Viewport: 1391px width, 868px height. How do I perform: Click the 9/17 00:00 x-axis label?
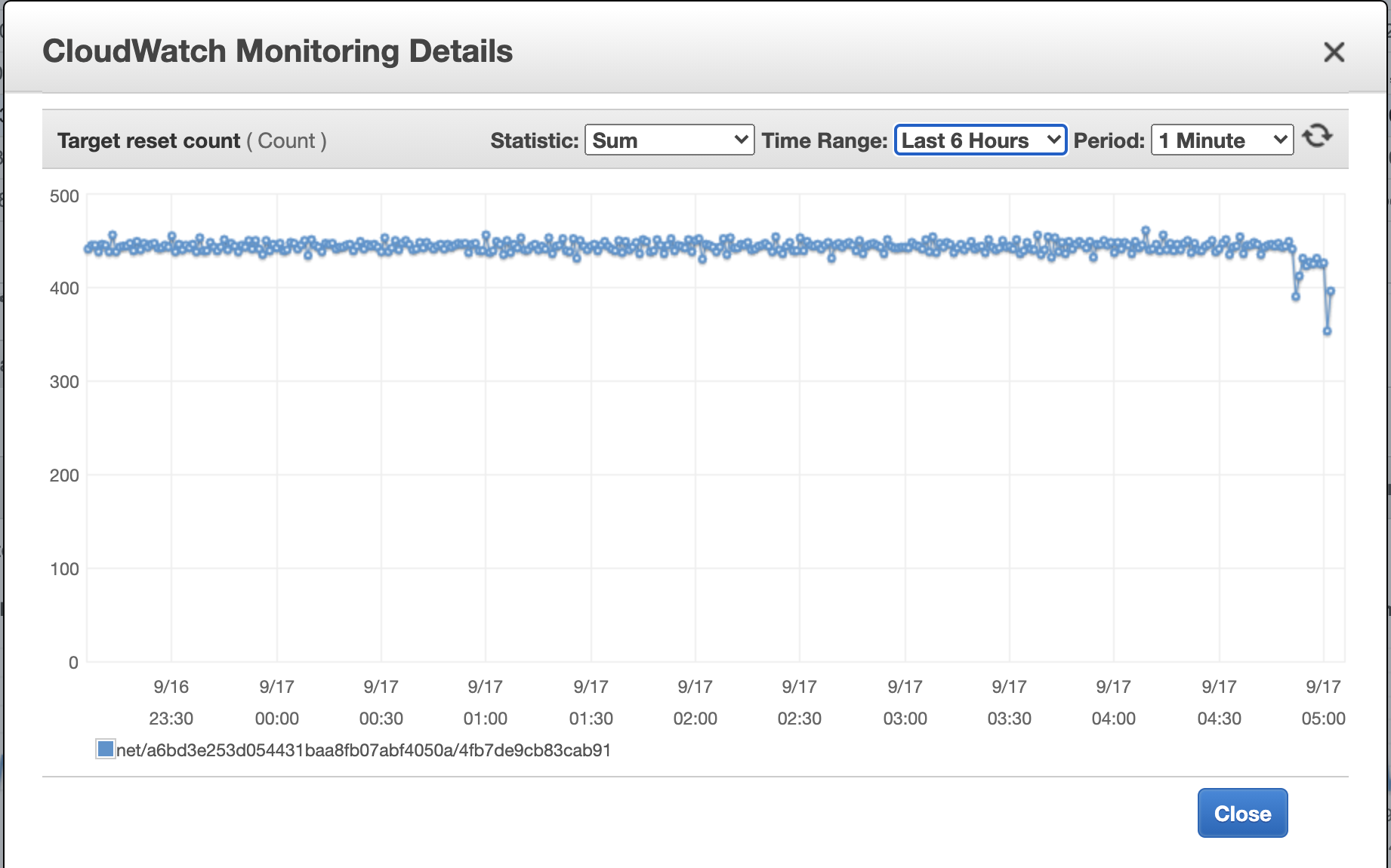click(x=277, y=703)
